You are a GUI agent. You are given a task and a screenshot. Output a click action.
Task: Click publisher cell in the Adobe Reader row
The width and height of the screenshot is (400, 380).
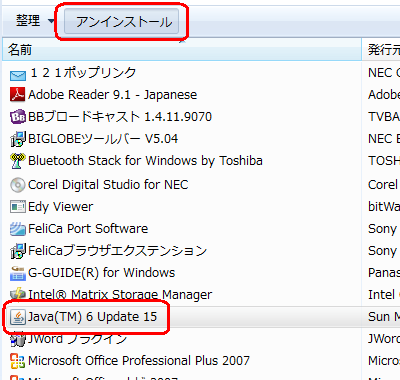tap(383, 95)
